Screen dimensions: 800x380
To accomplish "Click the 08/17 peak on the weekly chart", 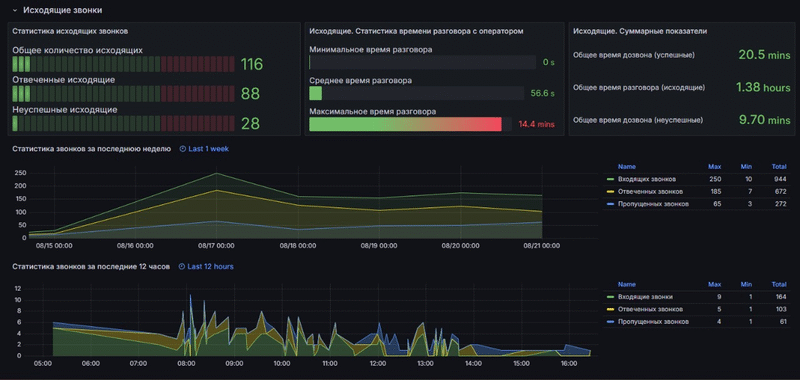I will coord(216,173).
